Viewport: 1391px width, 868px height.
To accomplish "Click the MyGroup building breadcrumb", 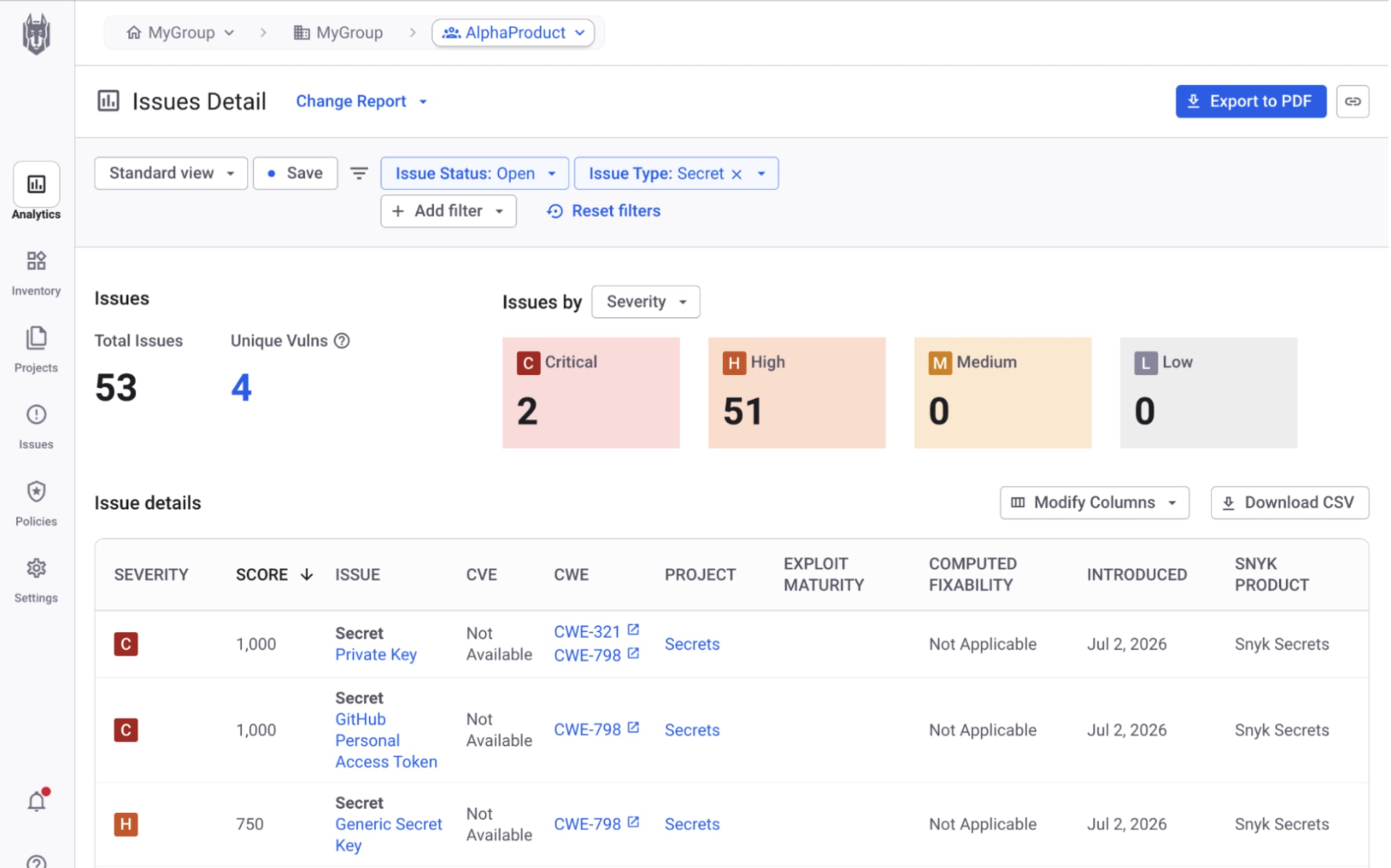I will (338, 33).
